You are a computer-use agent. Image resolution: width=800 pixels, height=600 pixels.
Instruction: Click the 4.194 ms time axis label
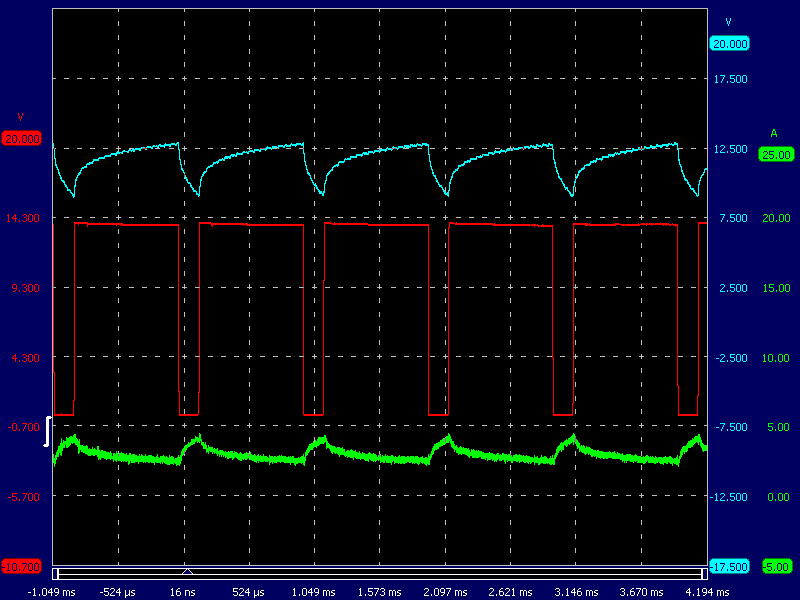706,592
